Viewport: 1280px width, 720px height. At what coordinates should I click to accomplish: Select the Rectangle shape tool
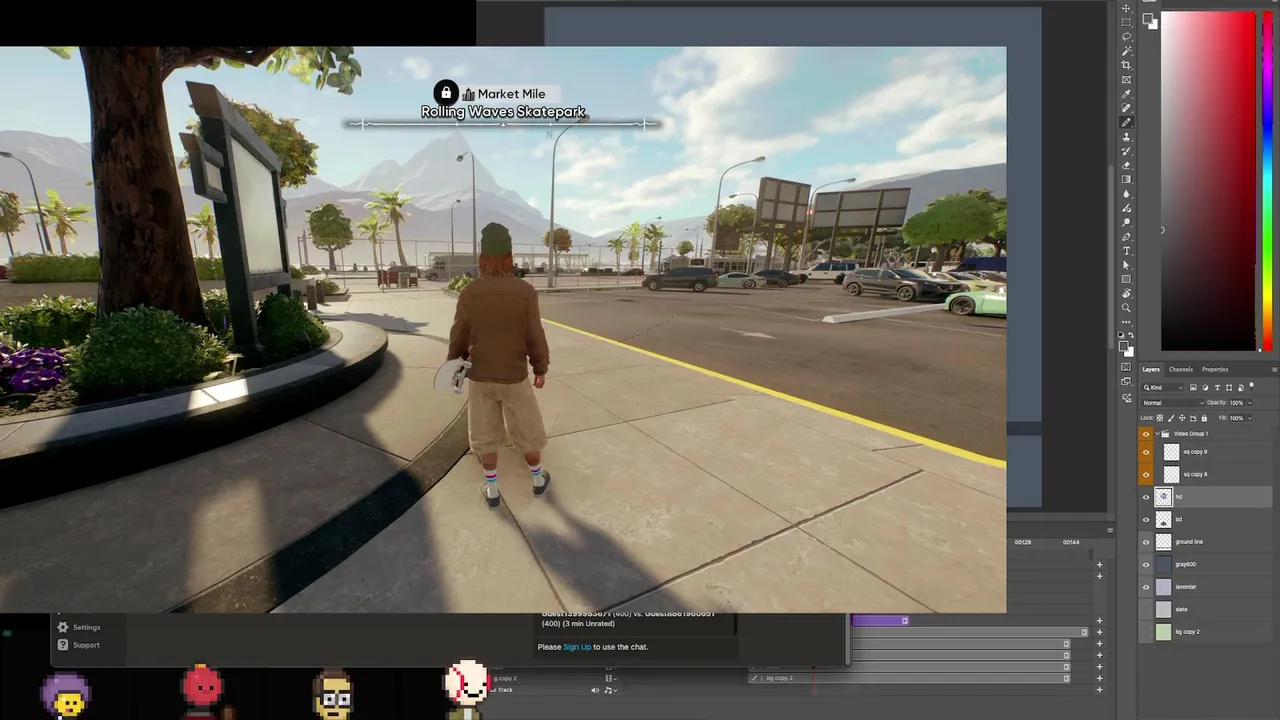click(1127, 279)
